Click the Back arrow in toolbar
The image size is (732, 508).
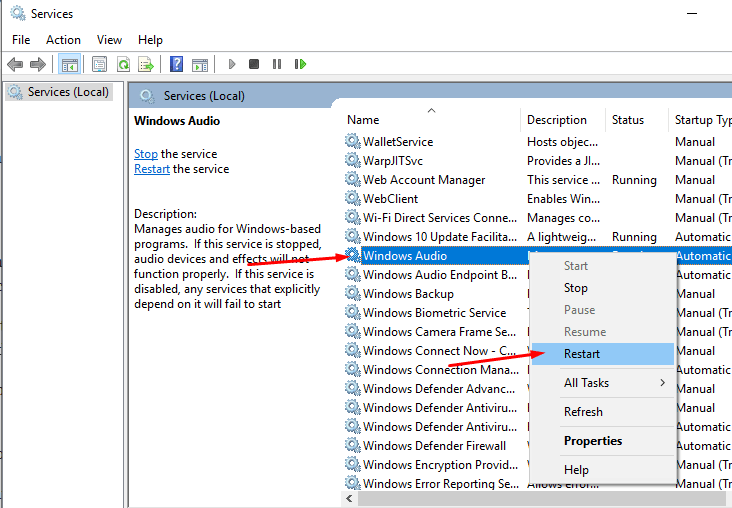coord(15,64)
